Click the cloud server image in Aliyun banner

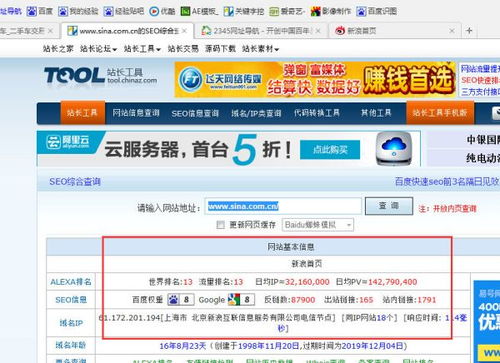pos(394,149)
